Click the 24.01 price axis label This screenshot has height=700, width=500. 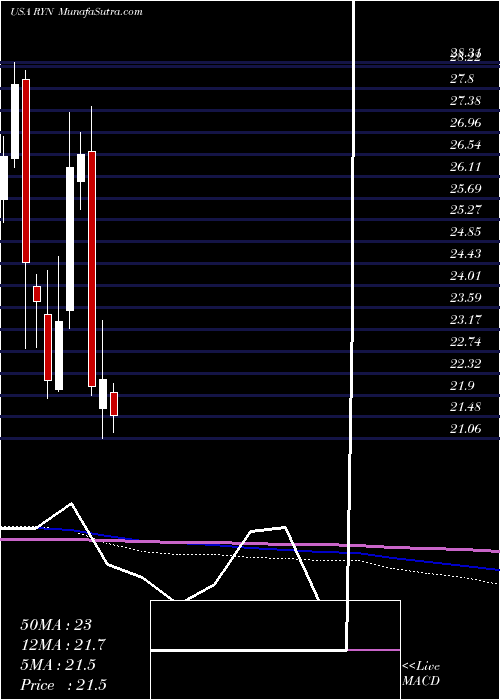pos(466,275)
